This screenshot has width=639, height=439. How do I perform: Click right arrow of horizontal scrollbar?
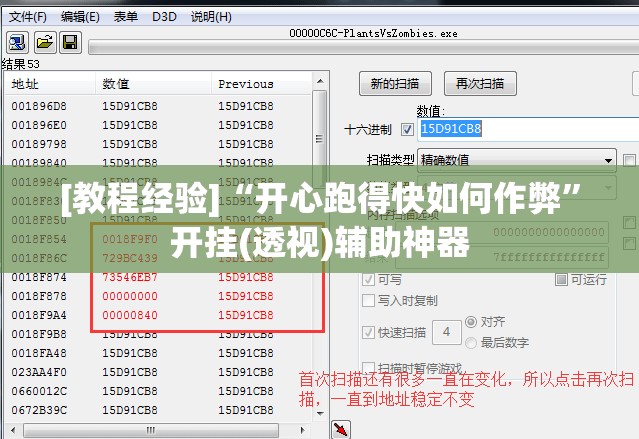[302, 430]
